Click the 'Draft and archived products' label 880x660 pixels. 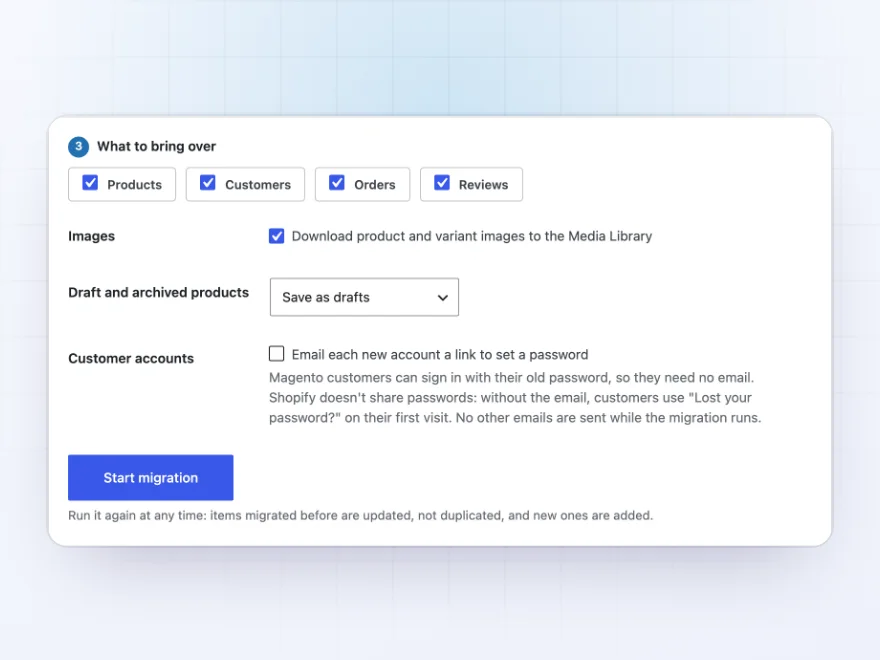point(158,292)
